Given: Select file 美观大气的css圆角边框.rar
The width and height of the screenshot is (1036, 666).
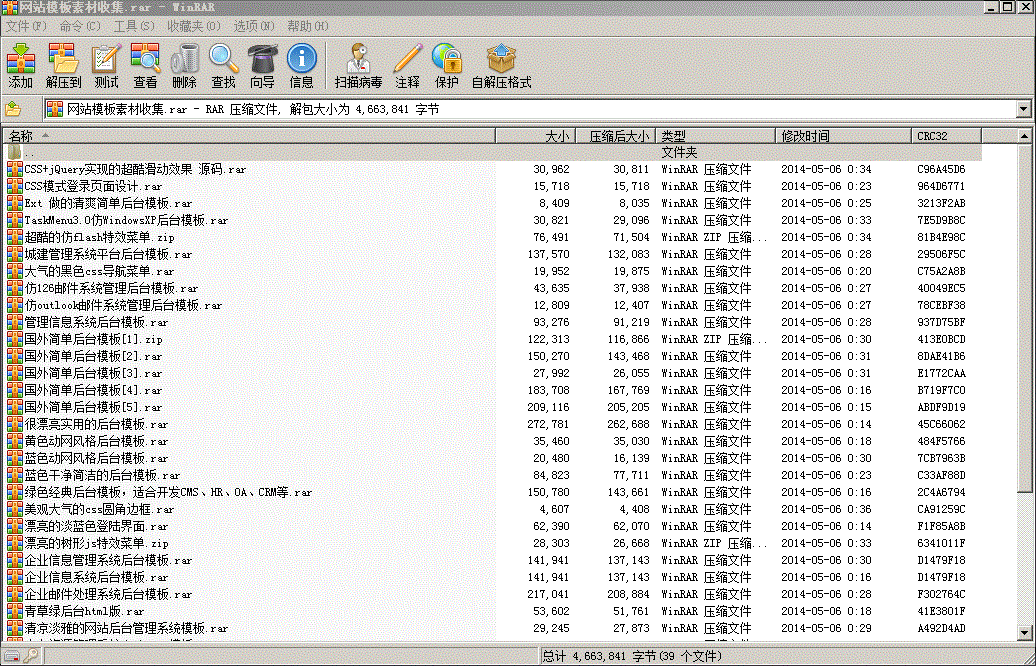Looking at the screenshot, I should (x=99, y=510).
